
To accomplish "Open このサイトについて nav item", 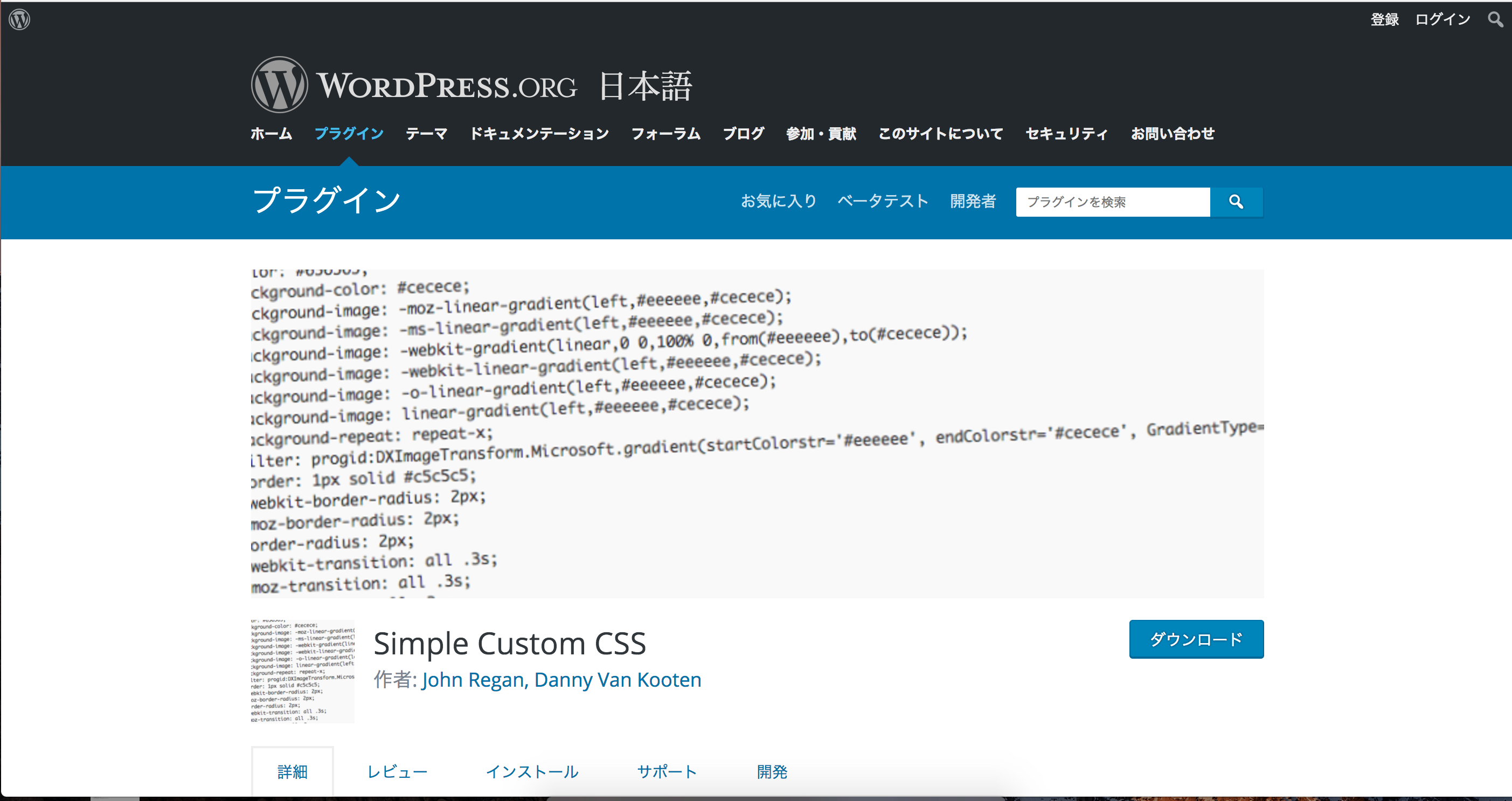I will (x=941, y=134).
